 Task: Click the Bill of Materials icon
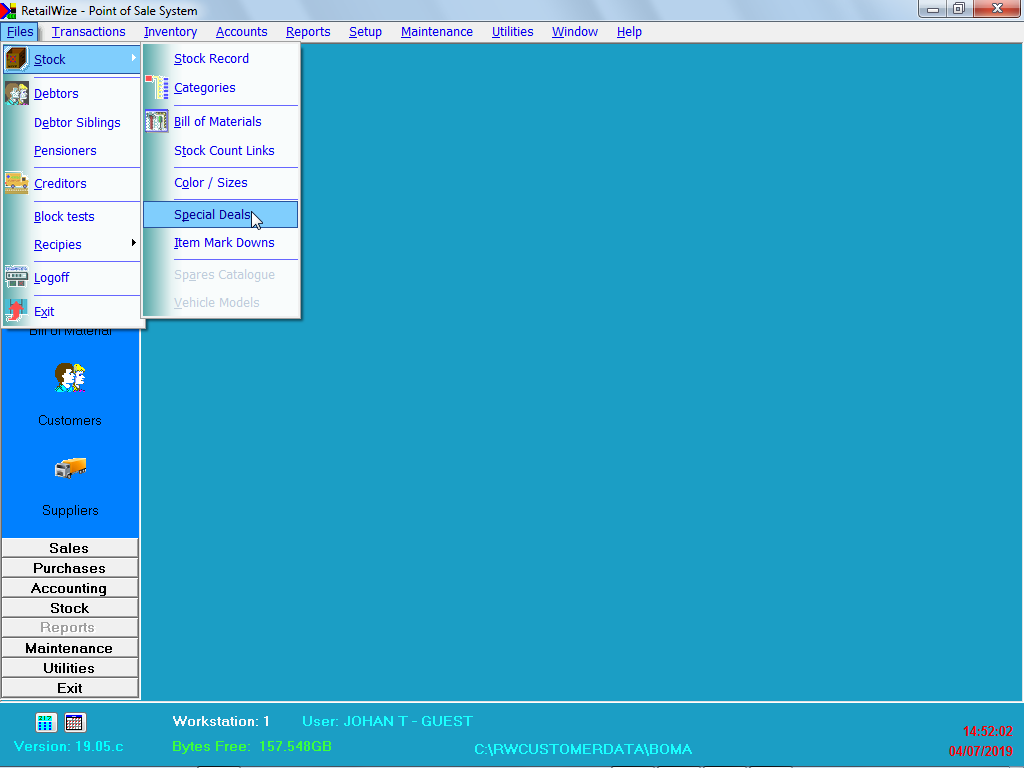pyautogui.click(x=157, y=122)
